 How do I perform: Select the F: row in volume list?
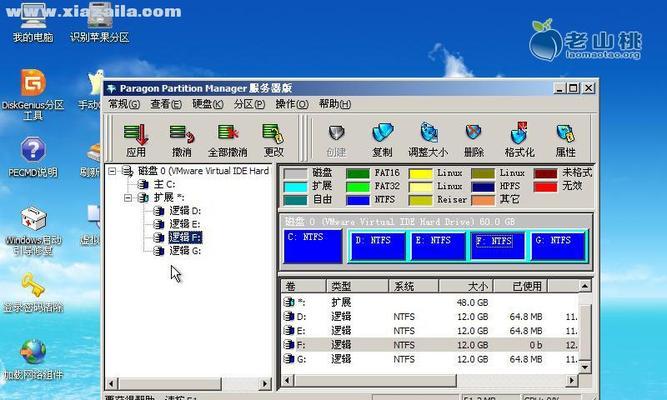tap(430, 345)
